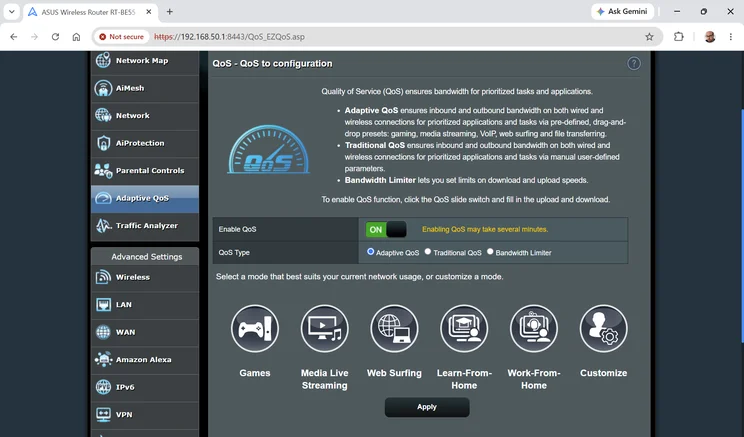
Task: Click the 'QoS Type' row label
Action: click(234, 253)
